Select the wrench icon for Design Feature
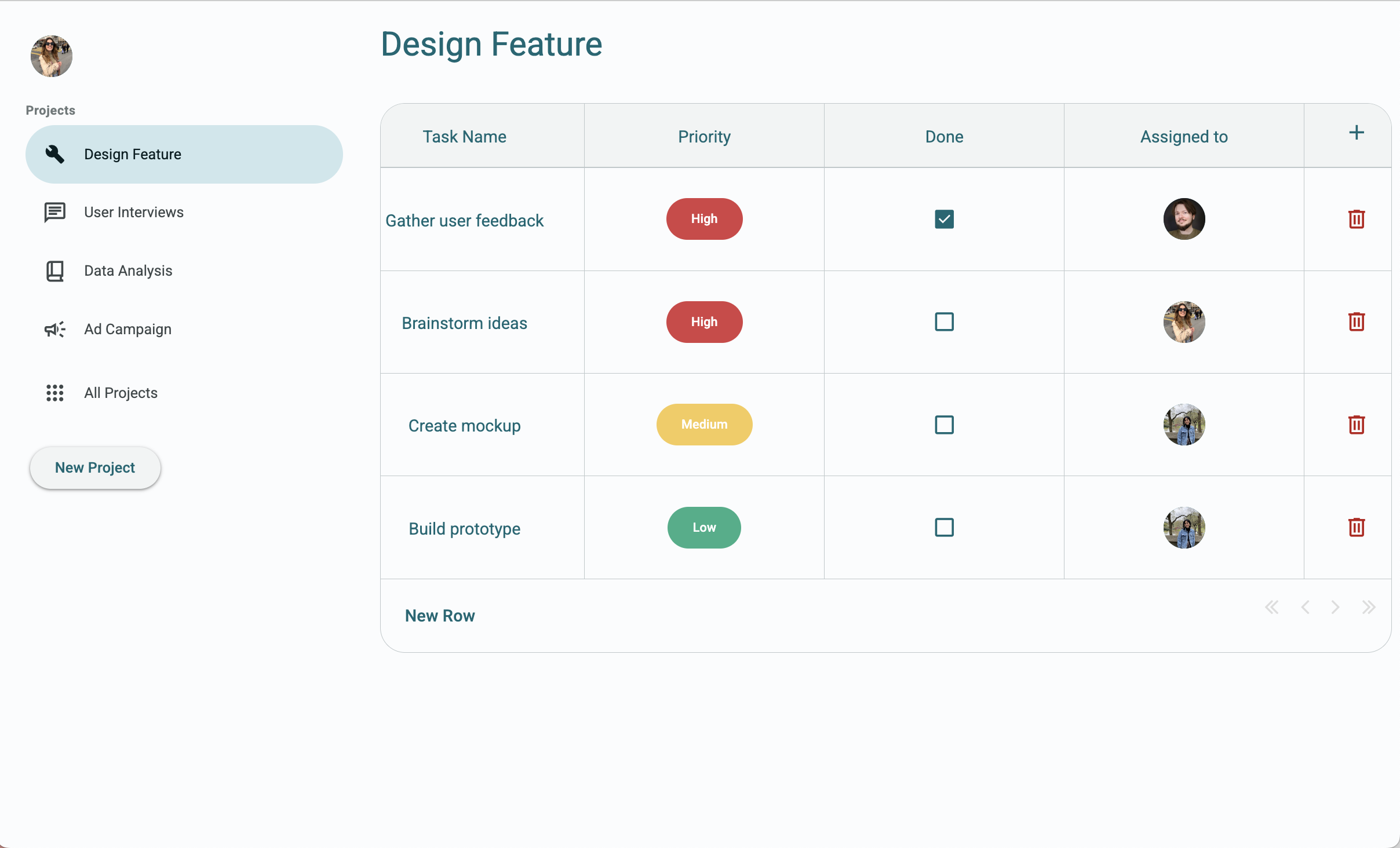This screenshot has height=848, width=1400. point(54,154)
